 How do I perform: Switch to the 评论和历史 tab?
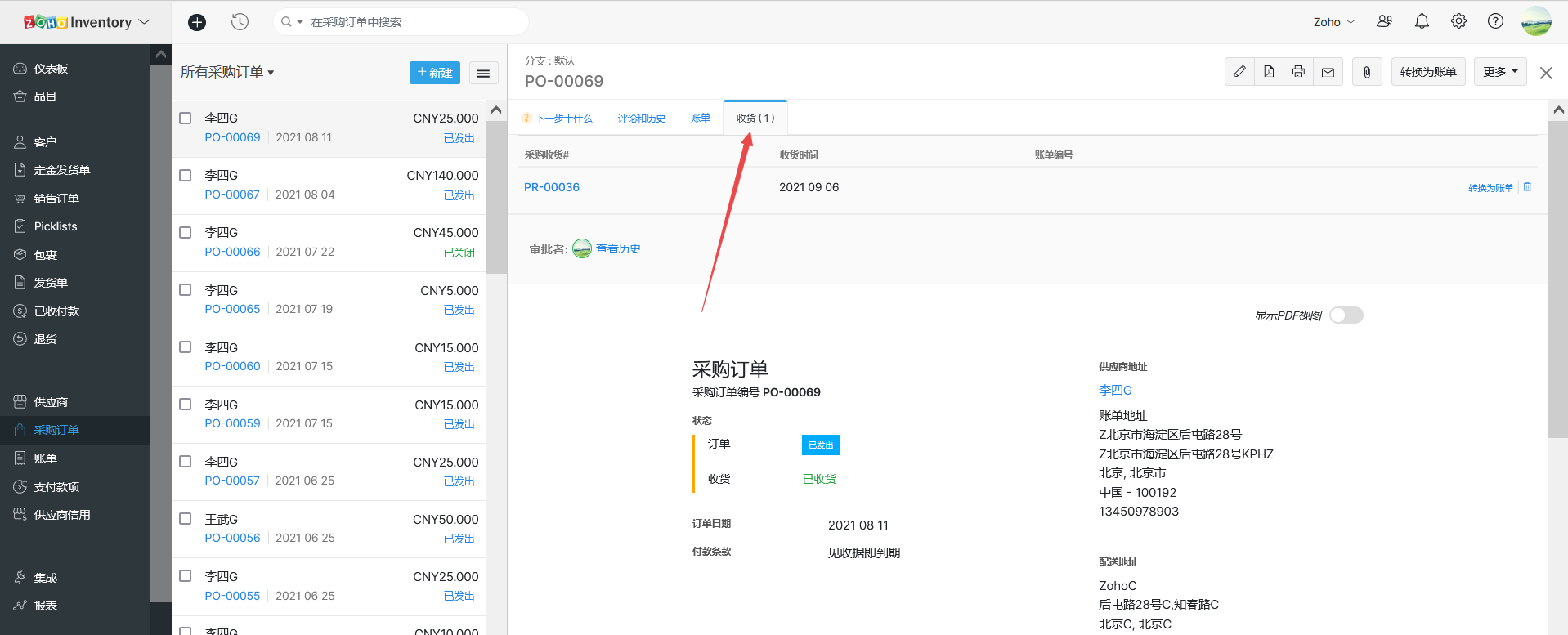click(x=641, y=119)
